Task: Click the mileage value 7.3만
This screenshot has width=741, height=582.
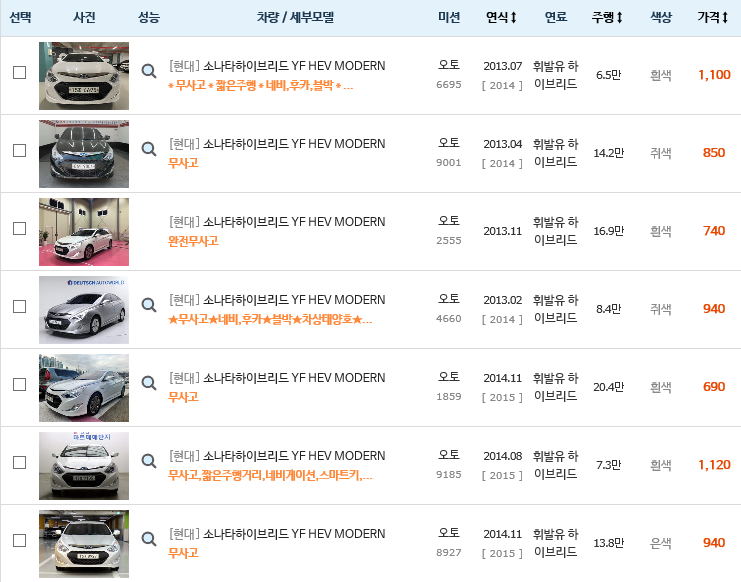Action: [609, 465]
